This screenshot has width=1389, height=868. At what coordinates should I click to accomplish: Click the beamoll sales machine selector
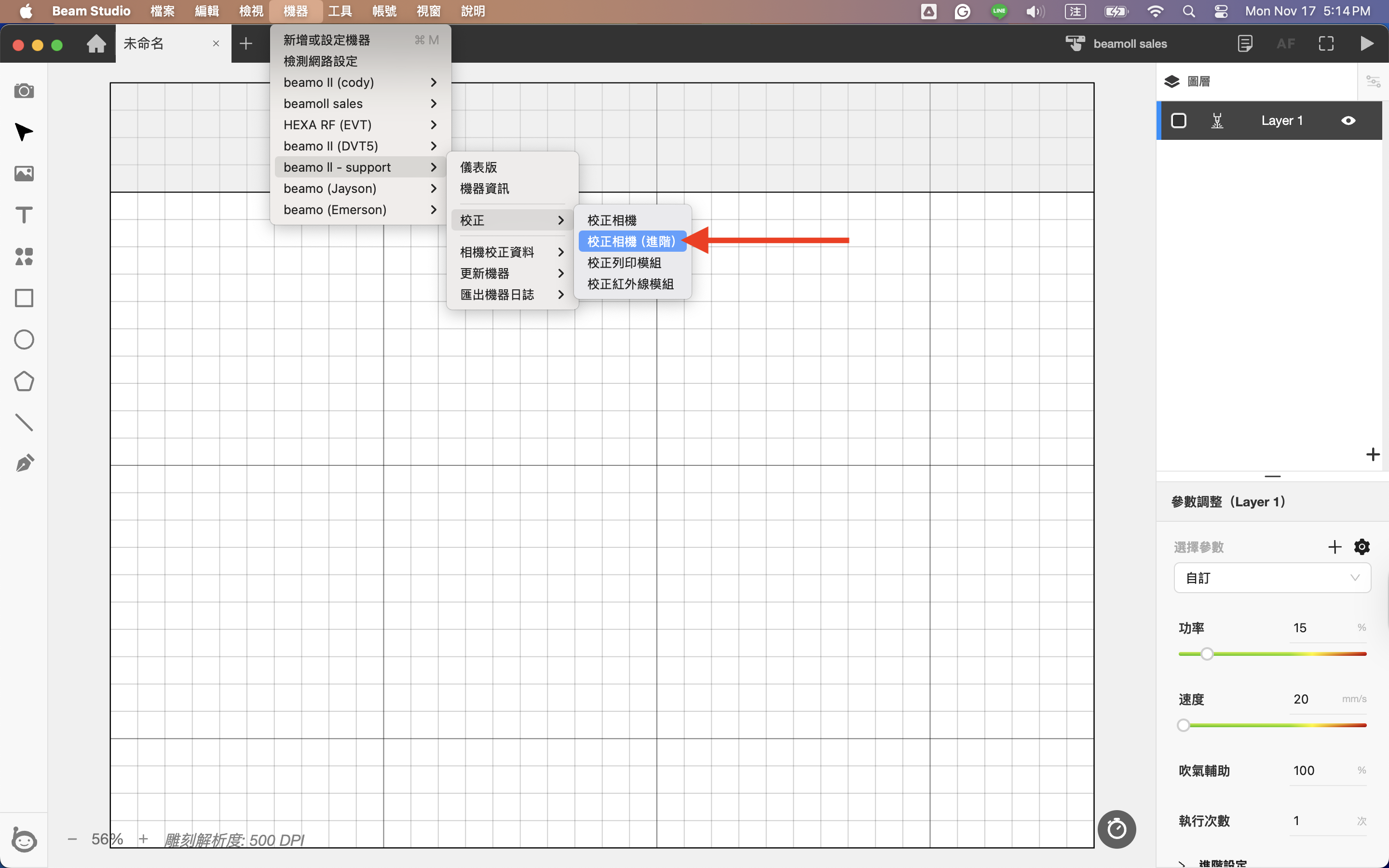click(1117, 43)
